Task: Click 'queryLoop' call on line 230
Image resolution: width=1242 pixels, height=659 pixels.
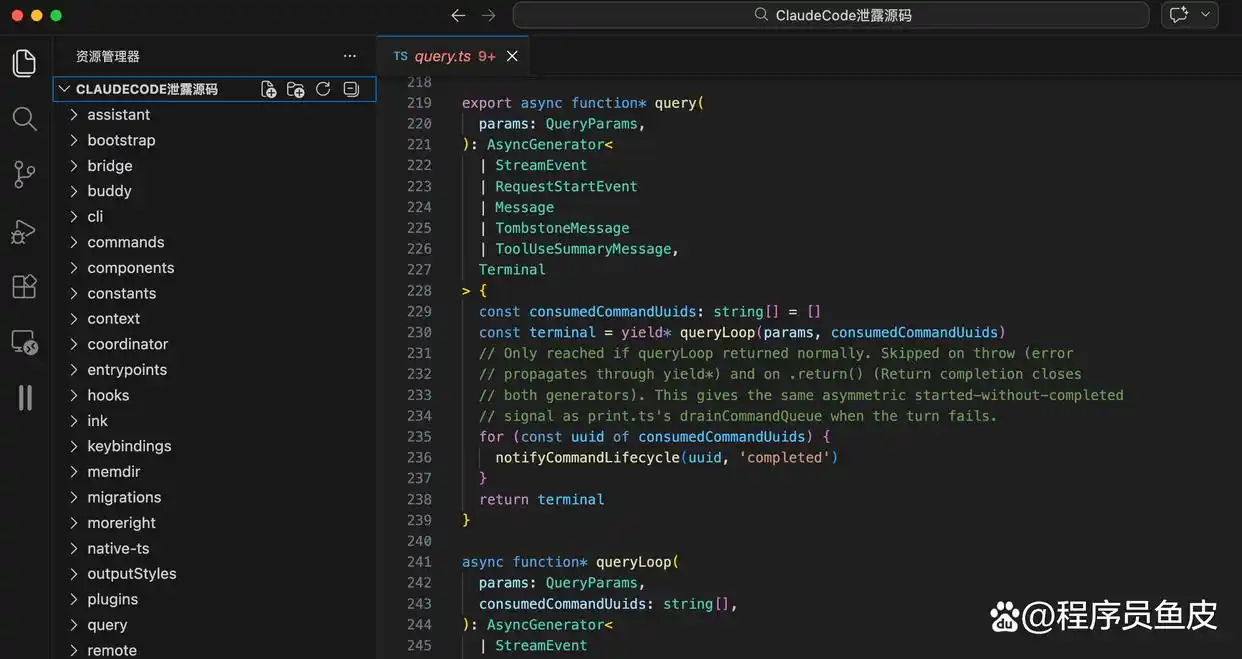Action: pos(717,332)
